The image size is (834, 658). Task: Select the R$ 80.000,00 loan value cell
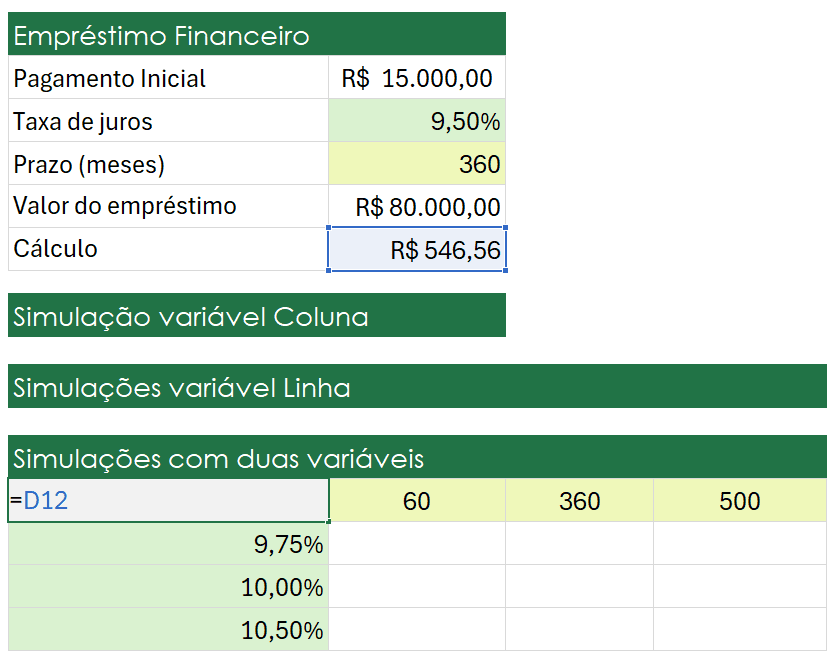[417, 207]
